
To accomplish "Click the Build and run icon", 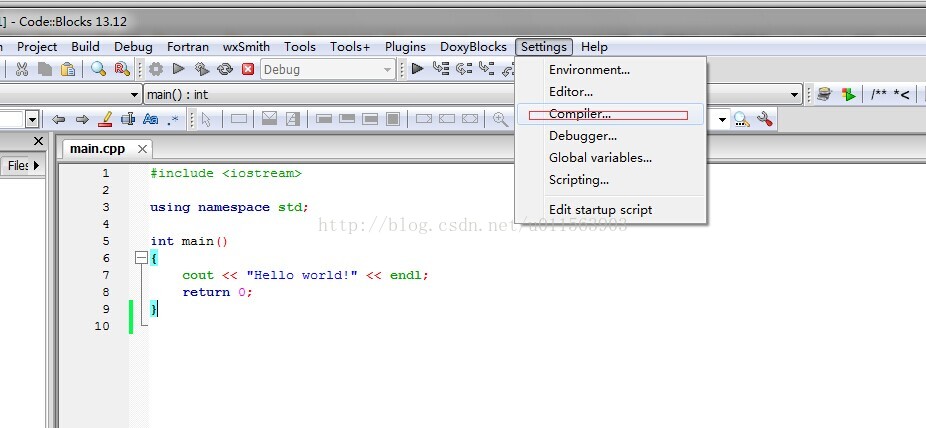I will pyautogui.click(x=202, y=69).
